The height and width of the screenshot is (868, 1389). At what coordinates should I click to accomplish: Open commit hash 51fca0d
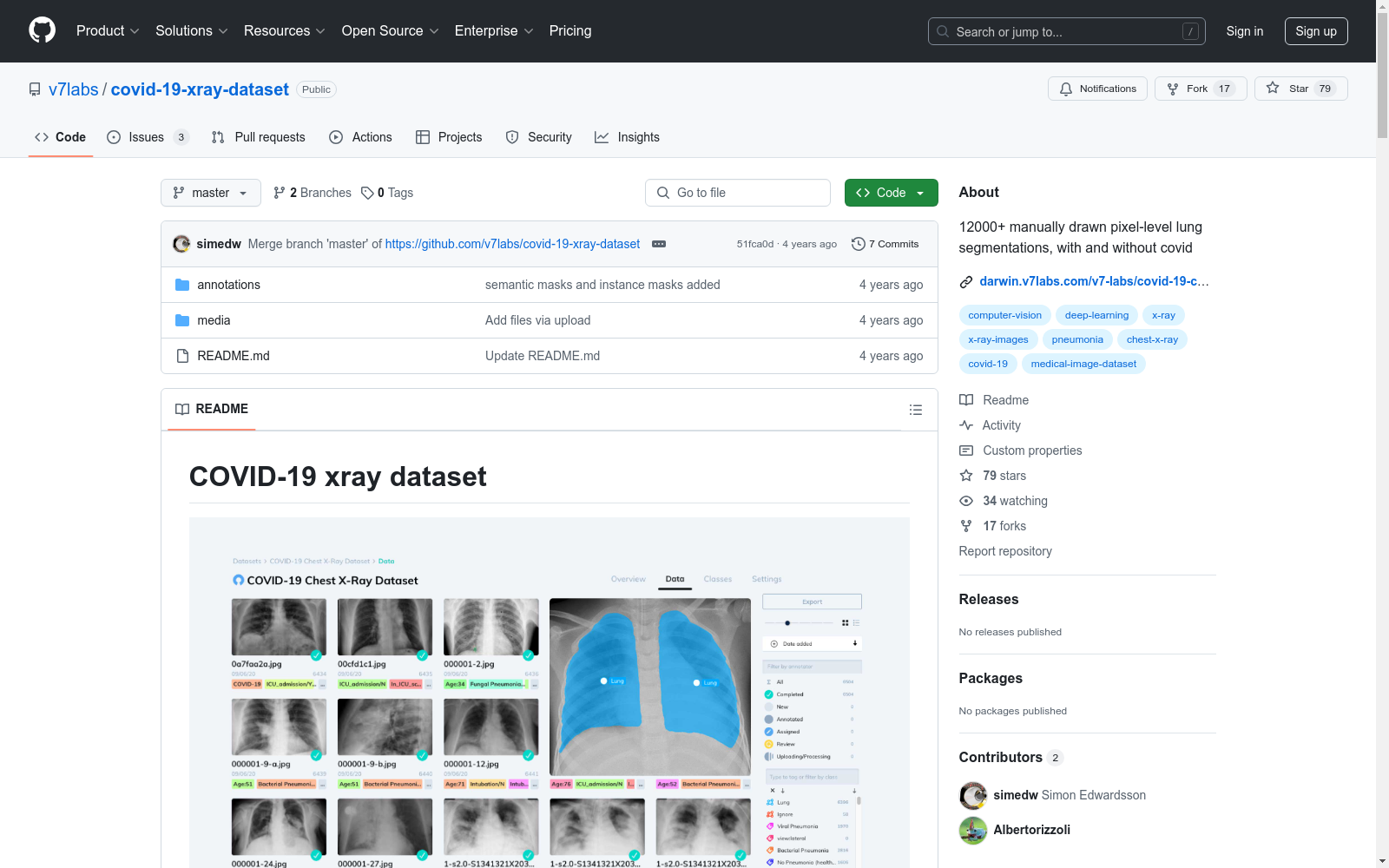pyautogui.click(x=754, y=244)
